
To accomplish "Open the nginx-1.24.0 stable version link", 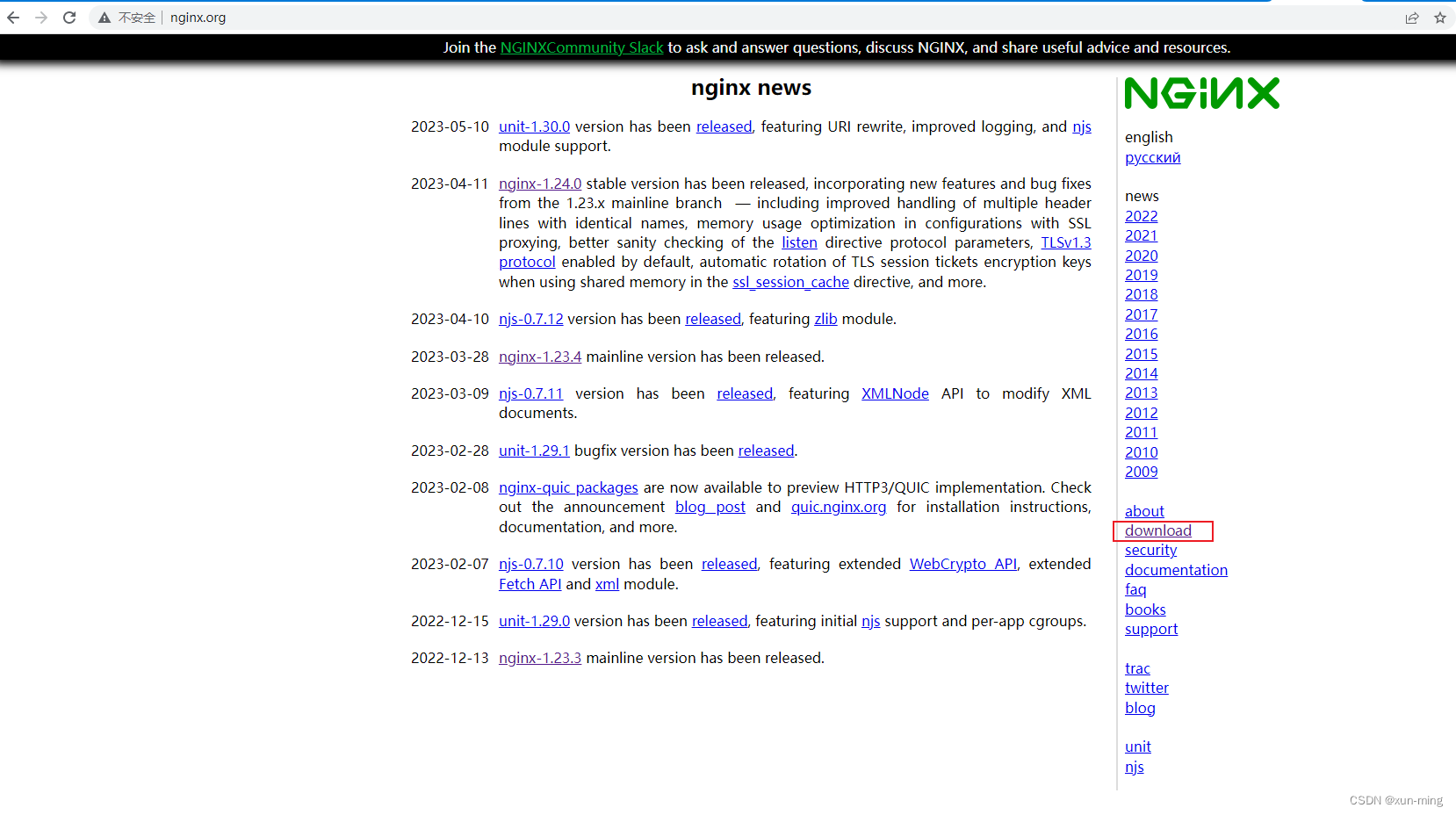I will click(x=540, y=184).
